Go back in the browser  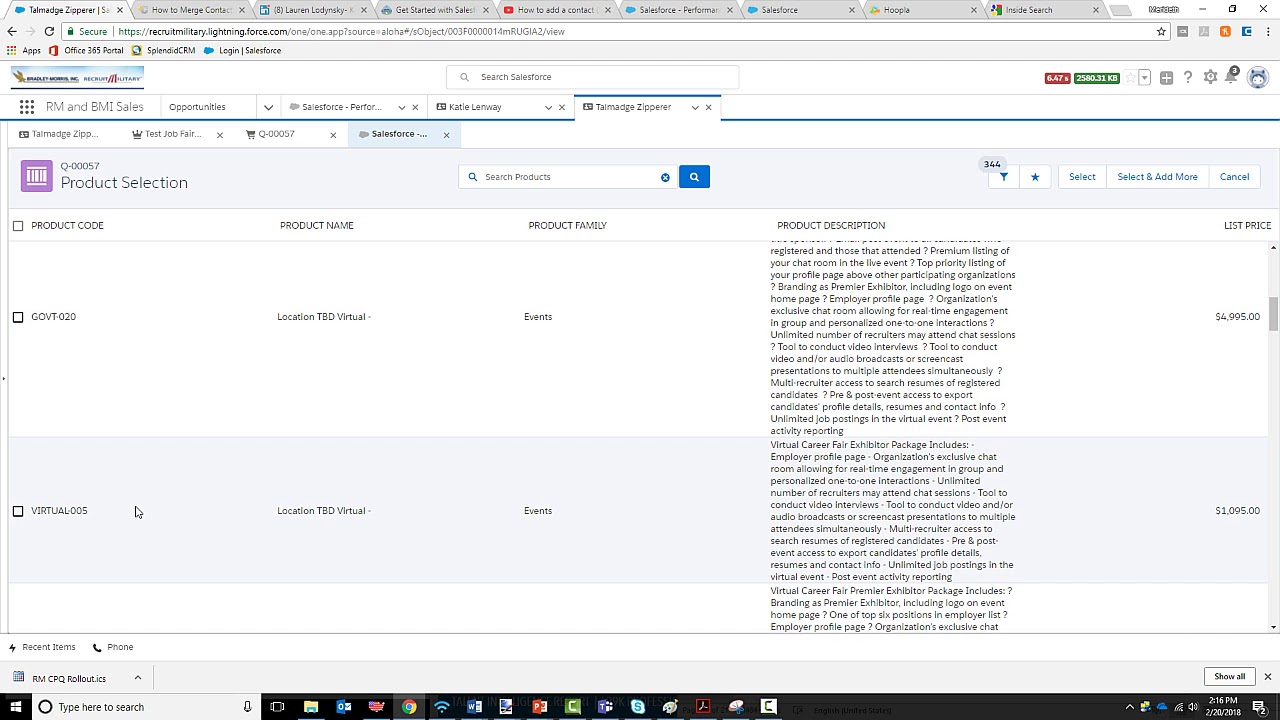(12, 31)
